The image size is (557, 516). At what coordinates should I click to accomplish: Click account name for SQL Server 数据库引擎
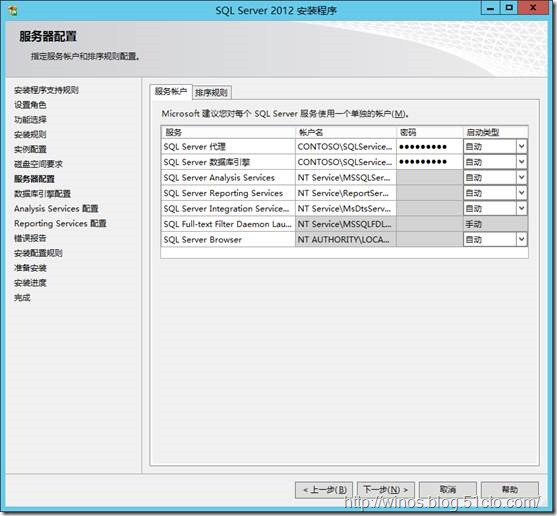coord(346,162)
